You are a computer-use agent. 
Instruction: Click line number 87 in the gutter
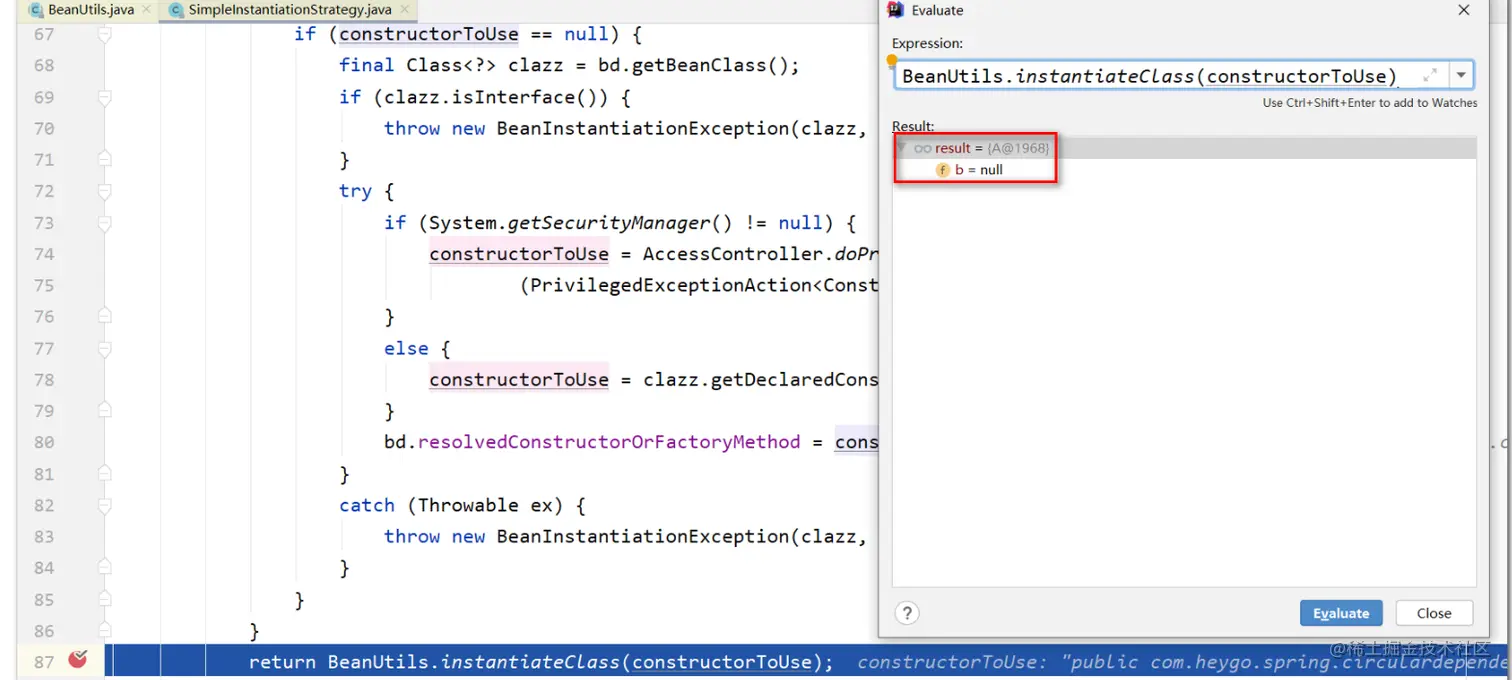44,662
